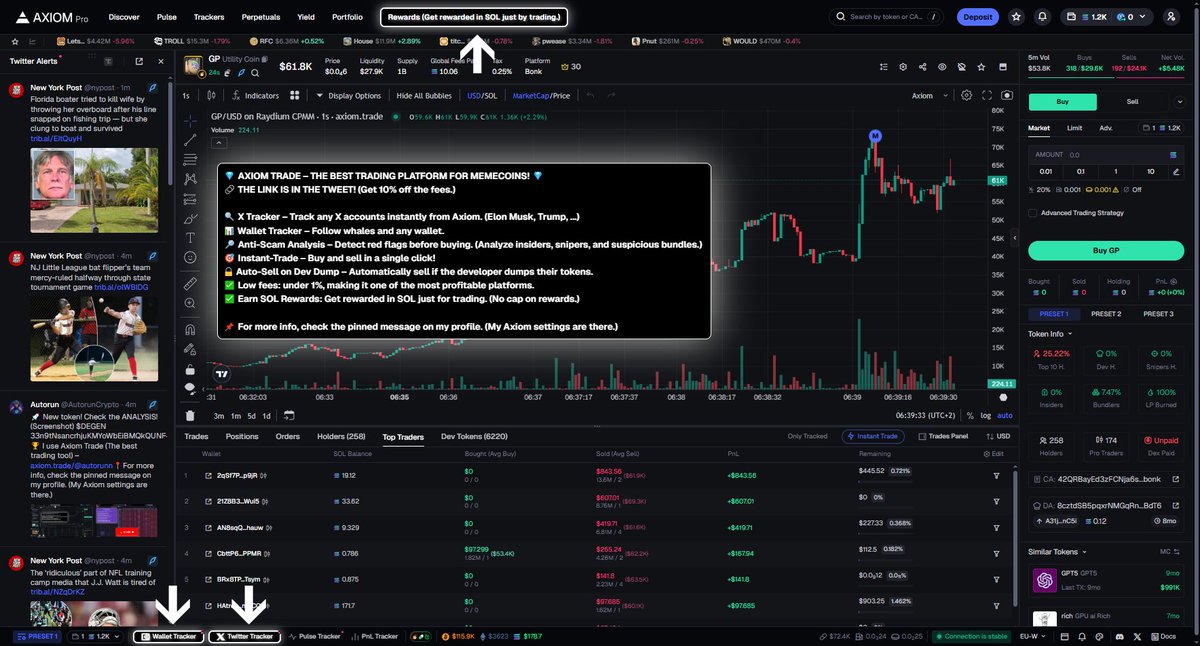
Task: Toggle Only Tracked filter
Action: 807,436
